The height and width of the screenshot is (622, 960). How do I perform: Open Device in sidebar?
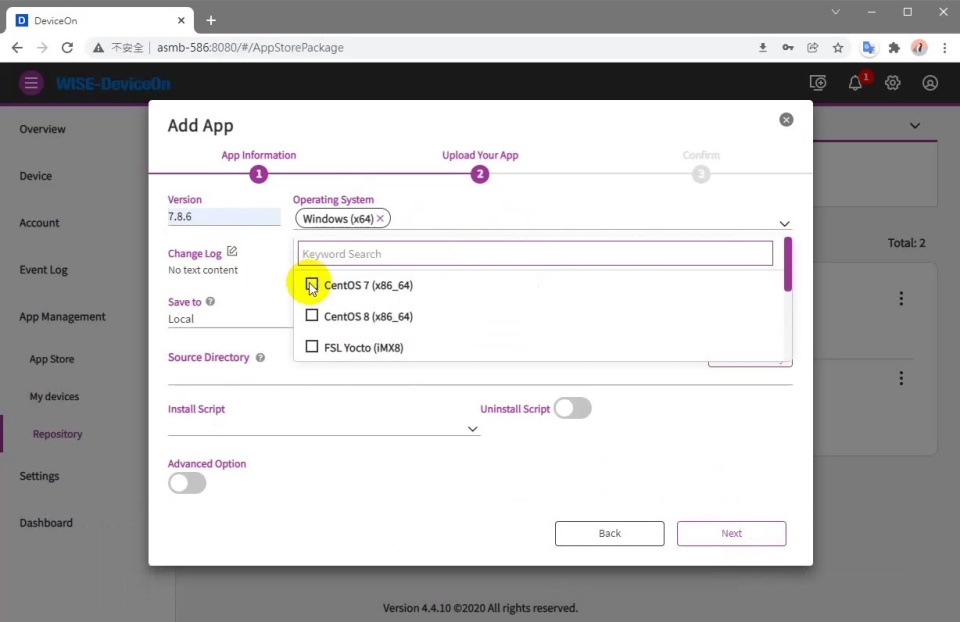tap(36, 176)
